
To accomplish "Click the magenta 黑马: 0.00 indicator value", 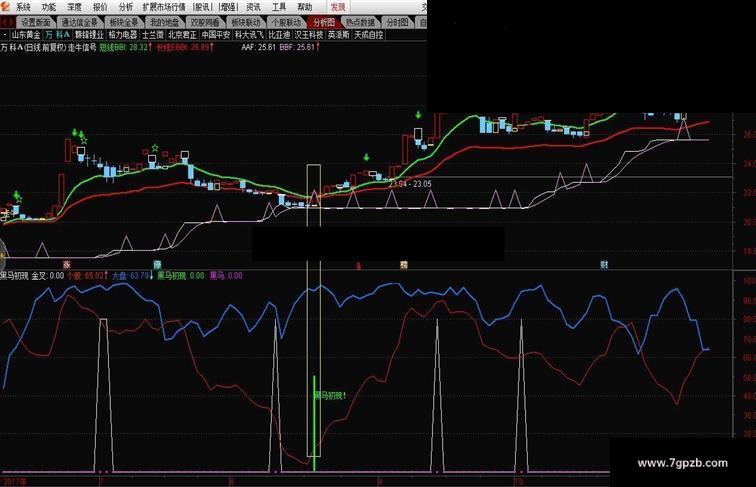I will pyautogui.click(x=226, y=276).
